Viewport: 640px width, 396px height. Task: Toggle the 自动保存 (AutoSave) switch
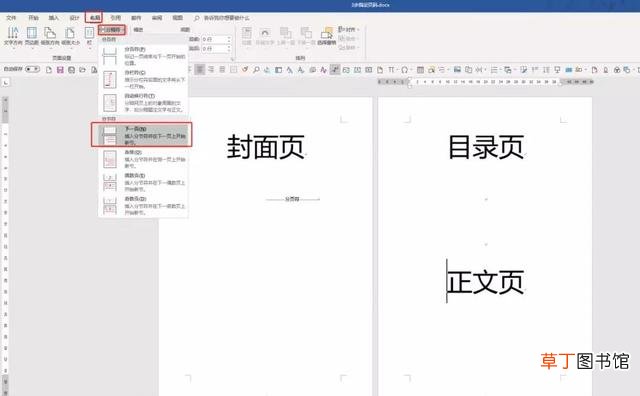[x=32, y=69]
